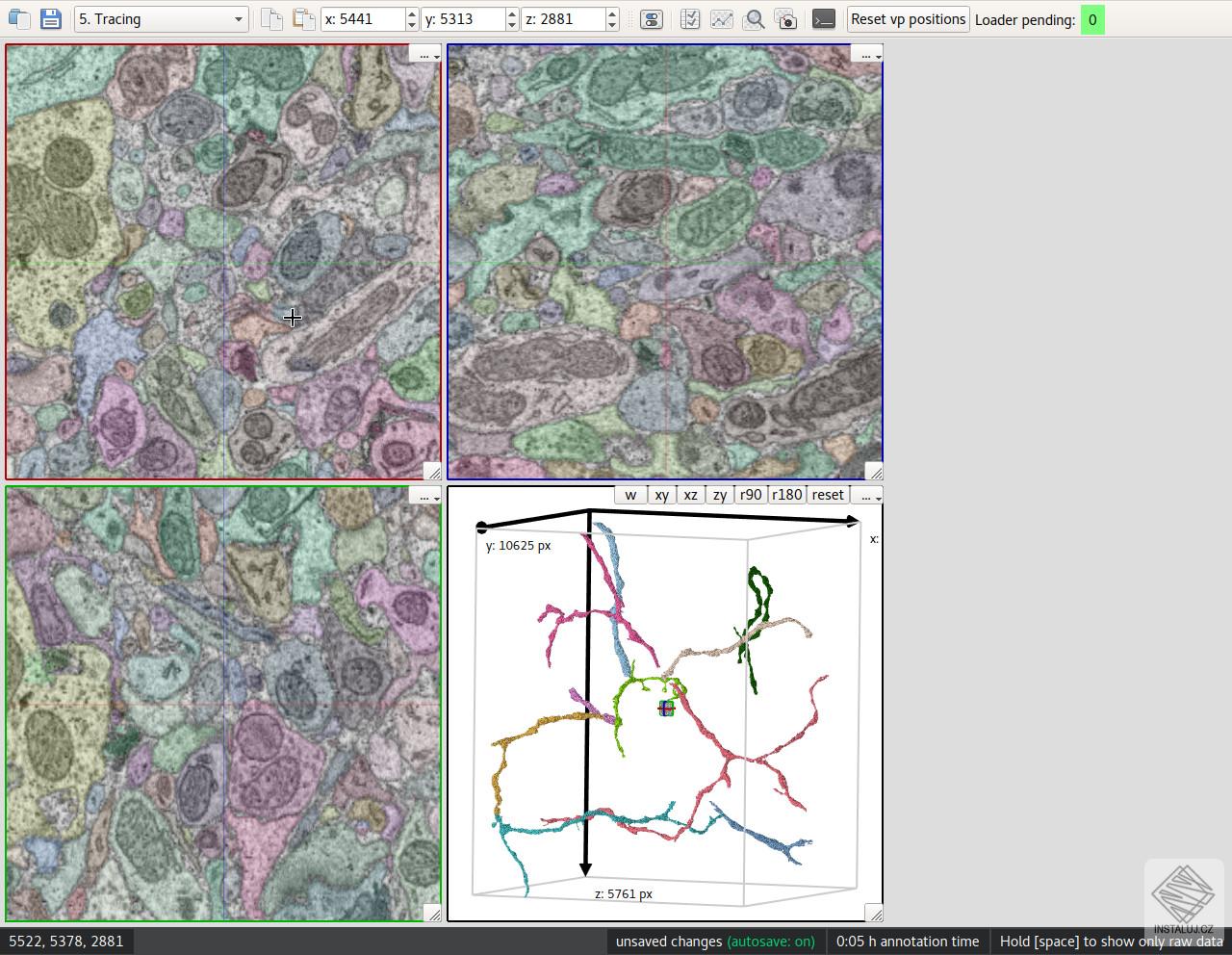Viewport: 1232px width, 955px height.
Task: Increment the x coordinate spinner
Action: click(x=412, y=14)
